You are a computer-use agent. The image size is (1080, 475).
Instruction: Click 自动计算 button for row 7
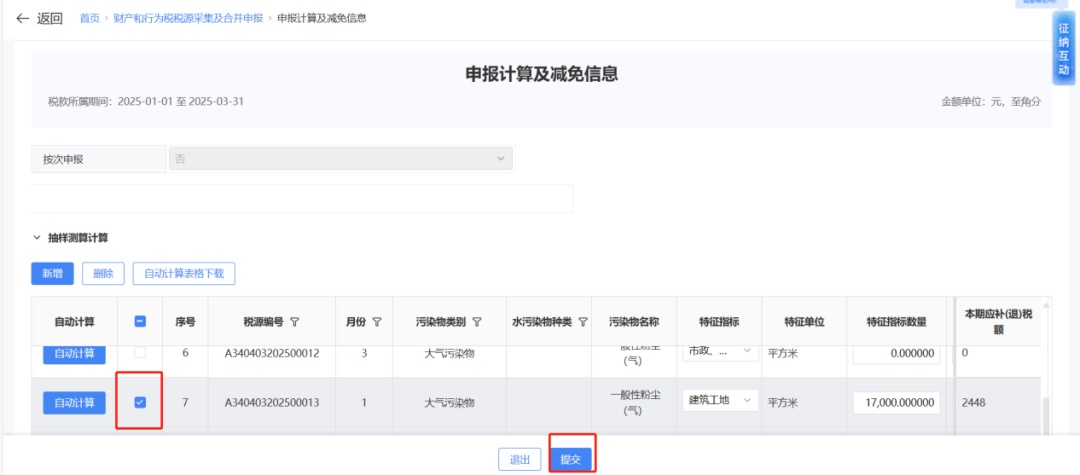pos(74,402)
